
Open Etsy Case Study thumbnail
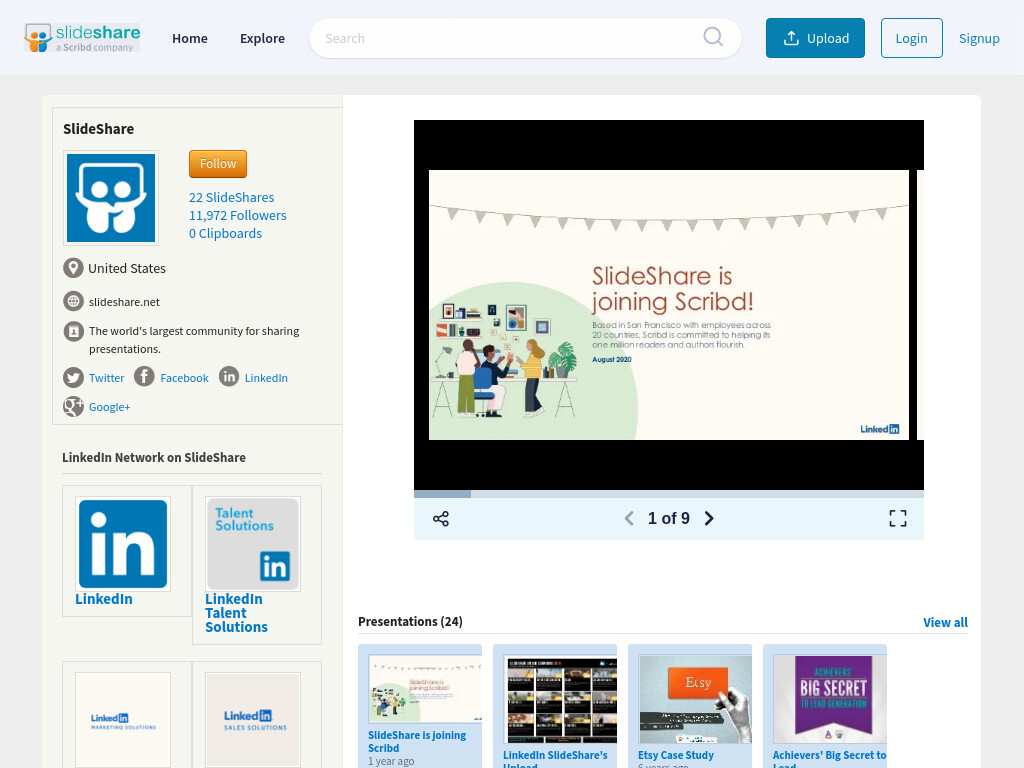[695, 699]
